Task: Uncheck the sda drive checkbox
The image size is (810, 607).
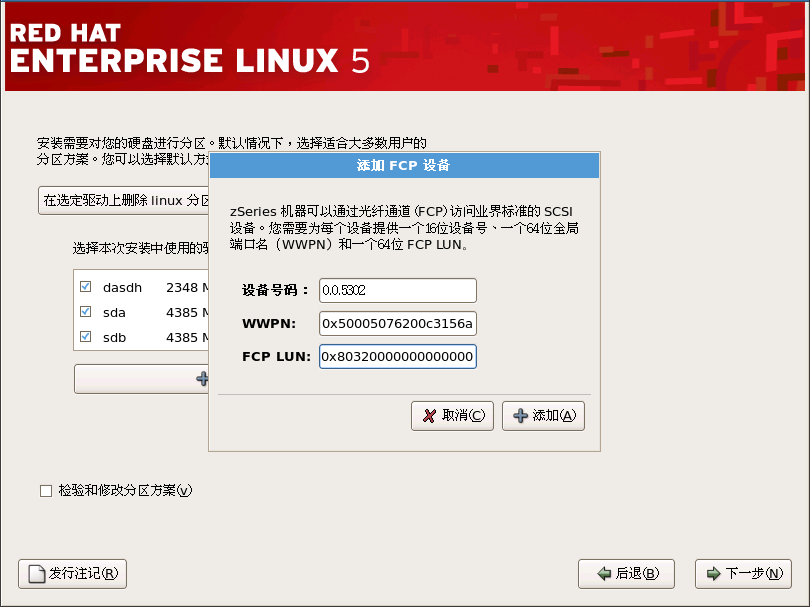Action: click(x=86, y=312)
